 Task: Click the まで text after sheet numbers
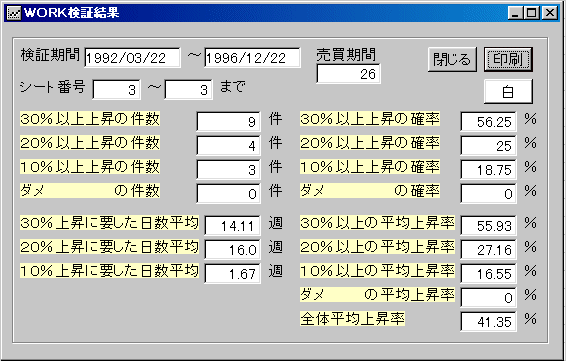click(x=232, y=87)
